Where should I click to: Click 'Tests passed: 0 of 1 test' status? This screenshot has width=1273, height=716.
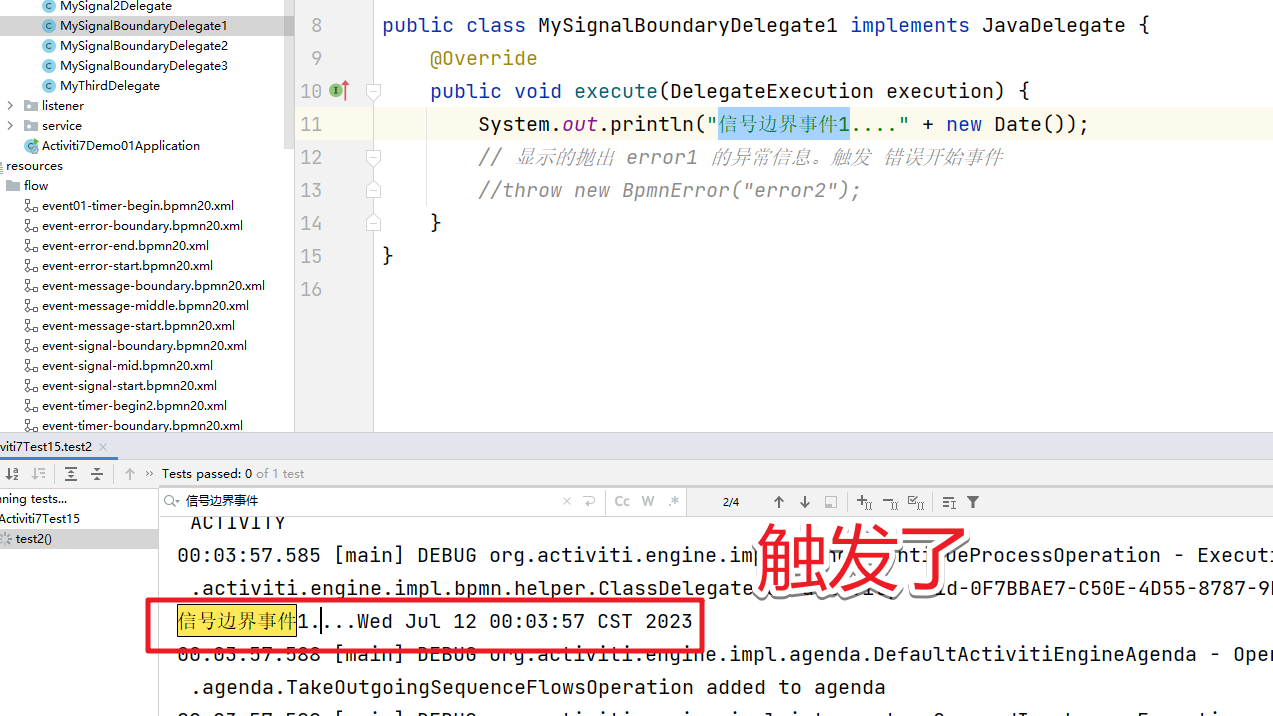pyautogui.click(x=233, y=474)
